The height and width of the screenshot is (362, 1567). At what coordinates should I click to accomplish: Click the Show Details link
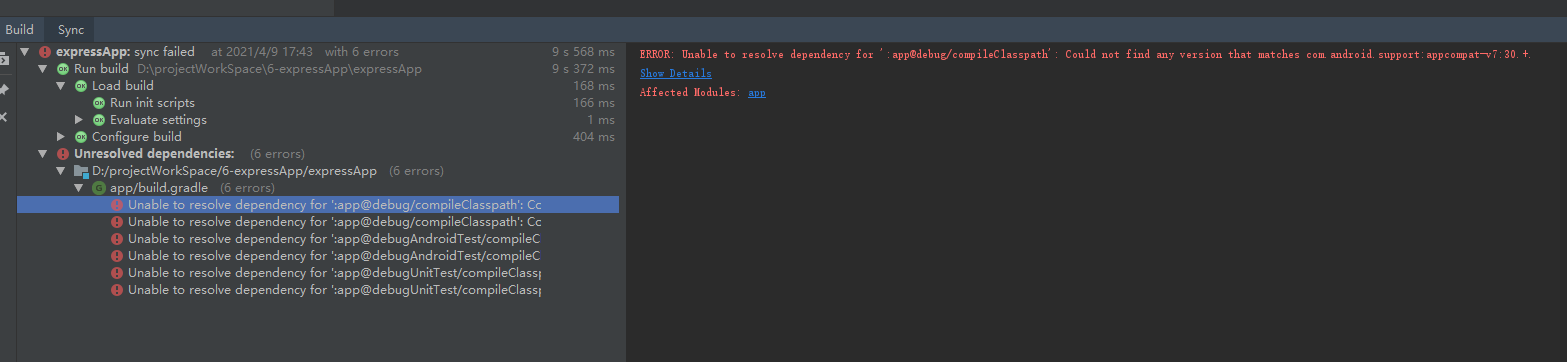coord(676,73)
